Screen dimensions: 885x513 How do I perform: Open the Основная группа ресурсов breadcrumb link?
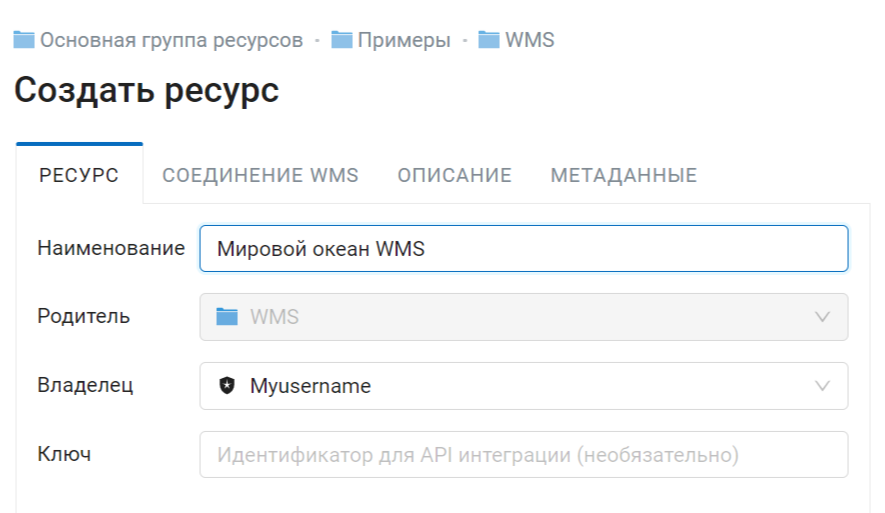tap(171, 41)
